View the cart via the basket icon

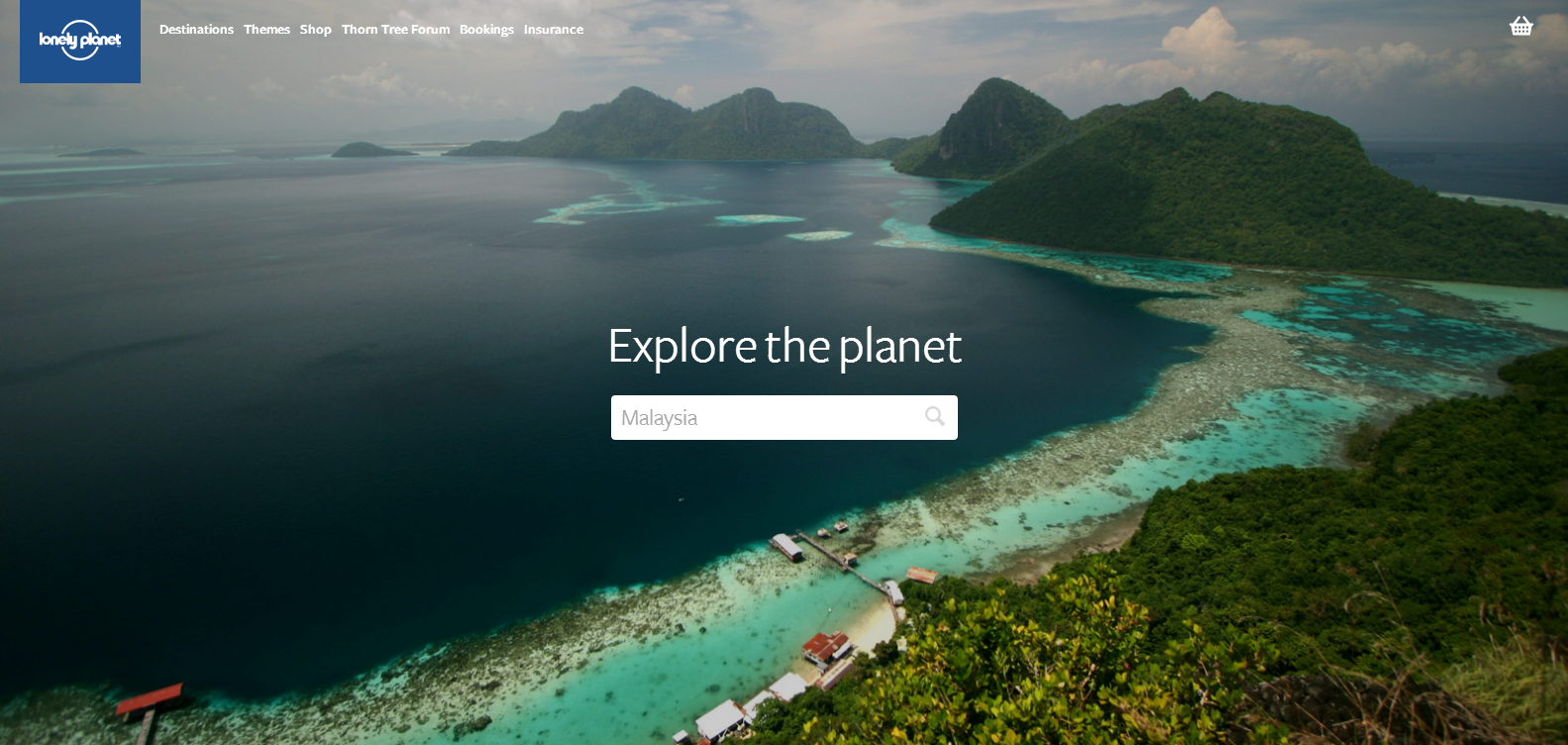1521,26
